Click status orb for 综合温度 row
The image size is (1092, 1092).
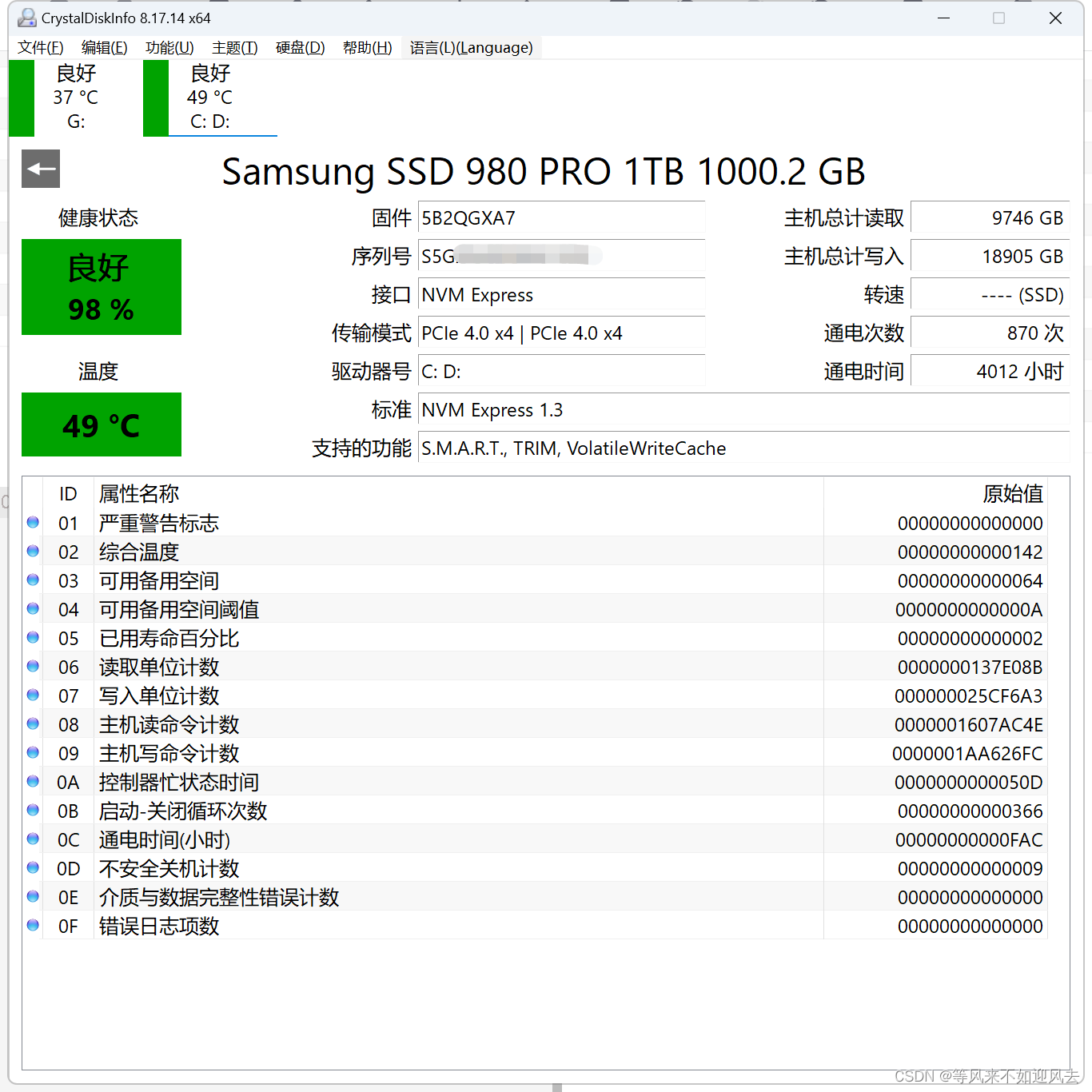pos(33,551)
